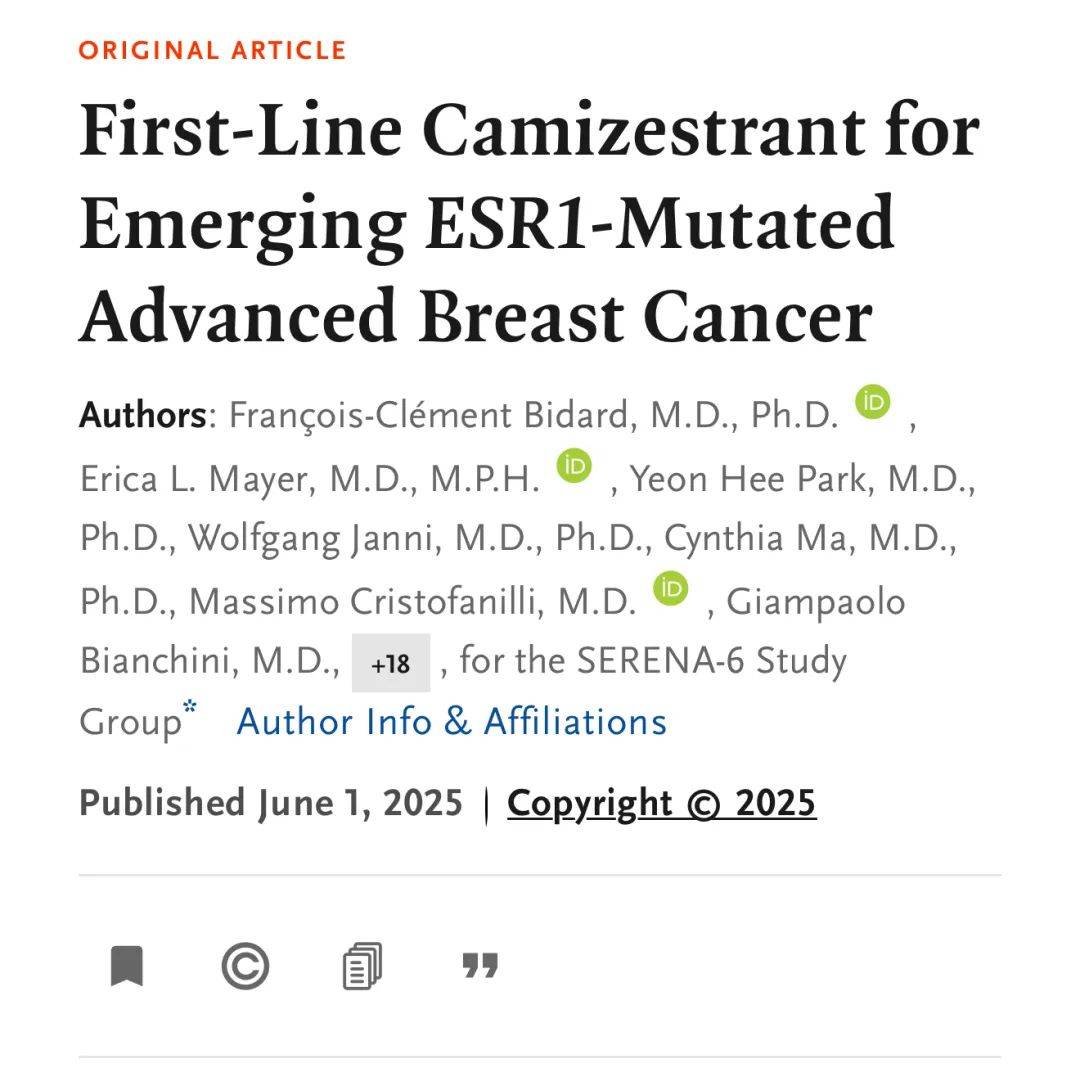
Task: Select author name Cynthia Ma
Action: pos(760,538)
